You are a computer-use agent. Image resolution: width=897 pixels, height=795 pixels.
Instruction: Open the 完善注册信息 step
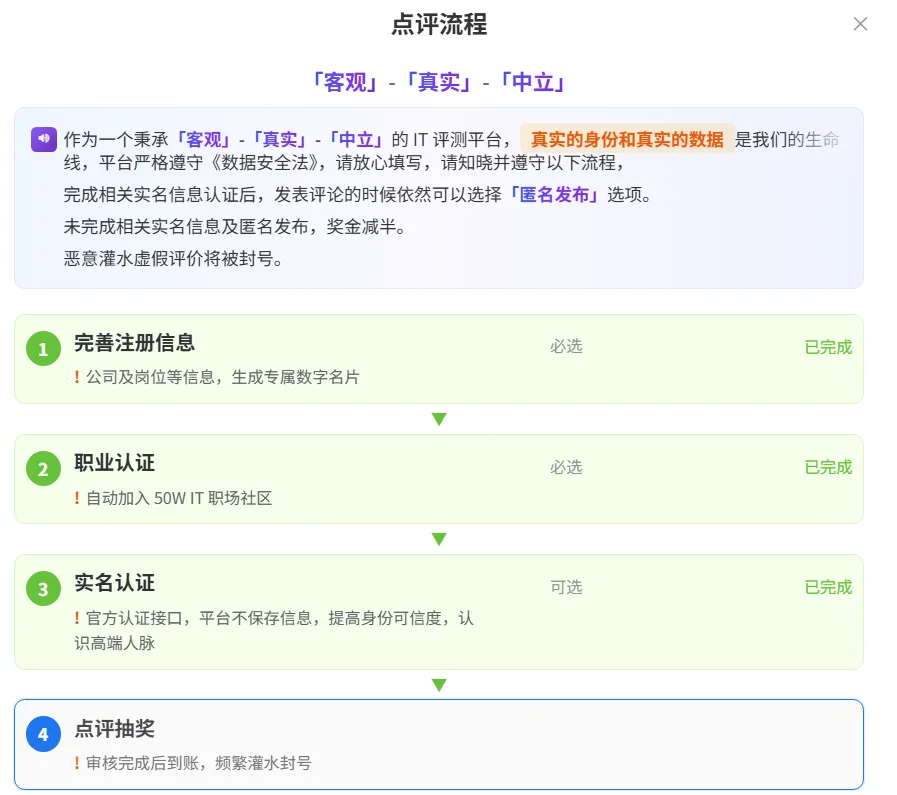[x=439, y=359]
